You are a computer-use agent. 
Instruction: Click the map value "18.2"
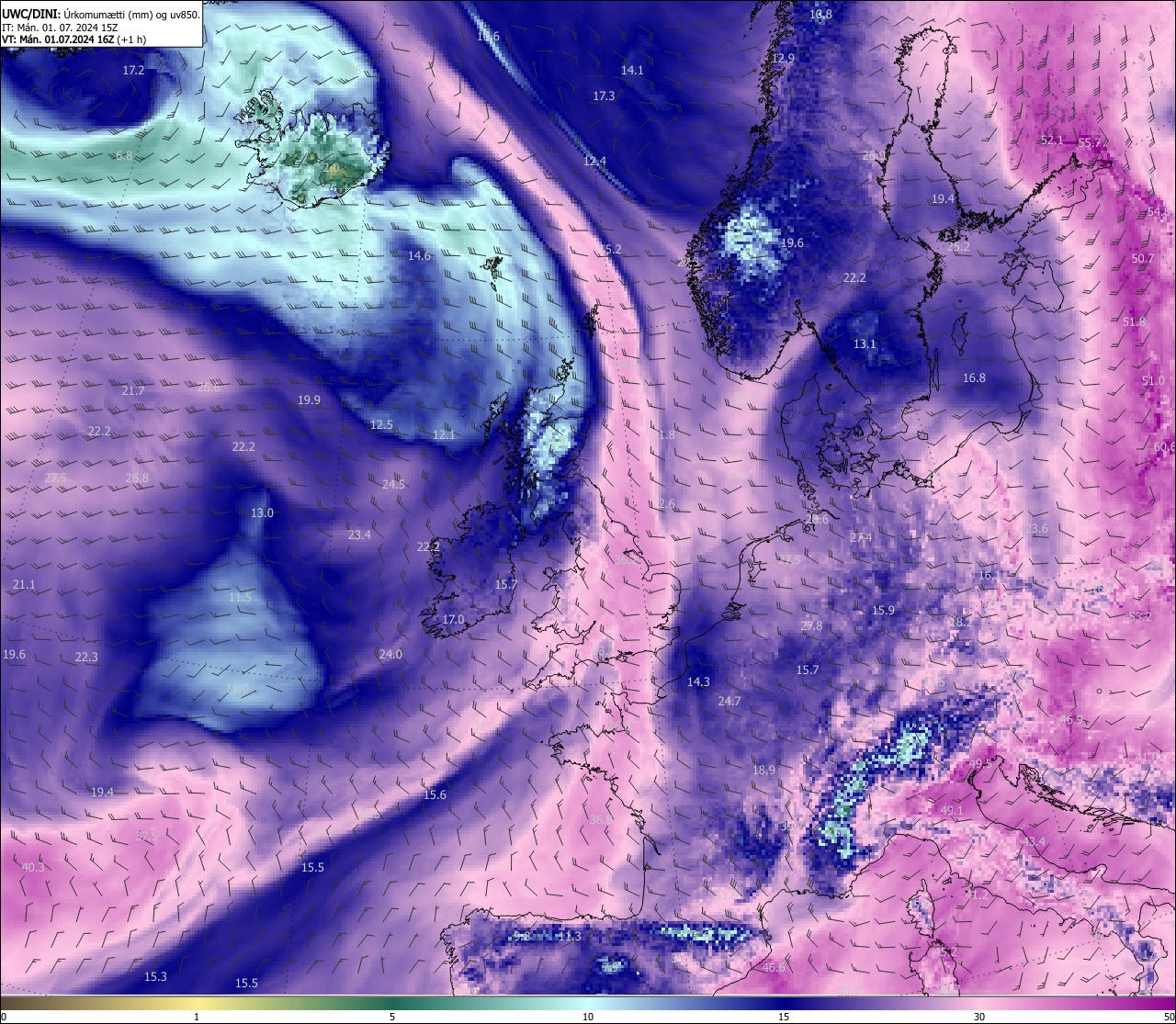[x=959, y=623]
